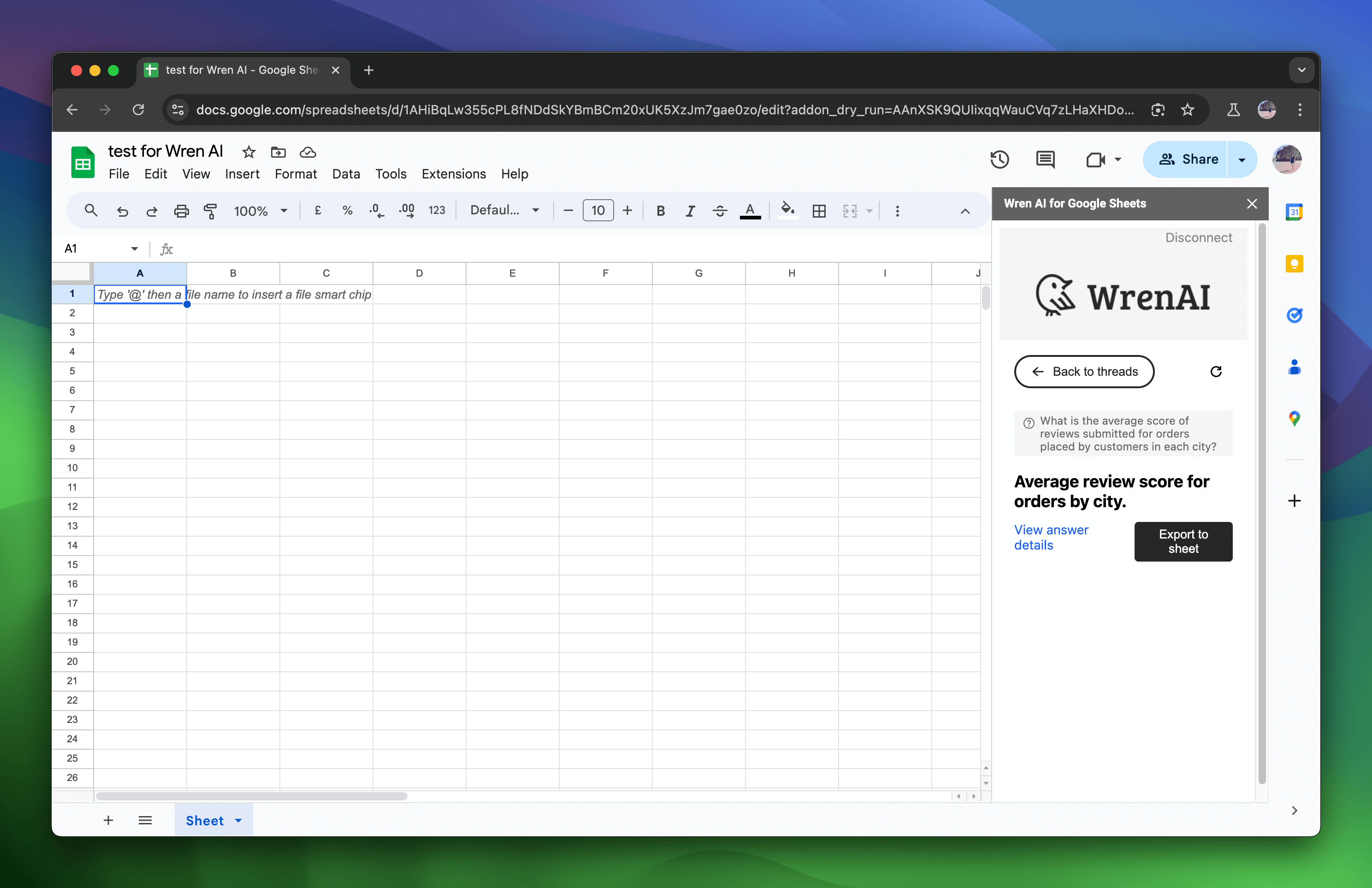The width and height of the screenshot is (1372, 888).
Task: Open version history clock icon
Action: tap(999, 159)
